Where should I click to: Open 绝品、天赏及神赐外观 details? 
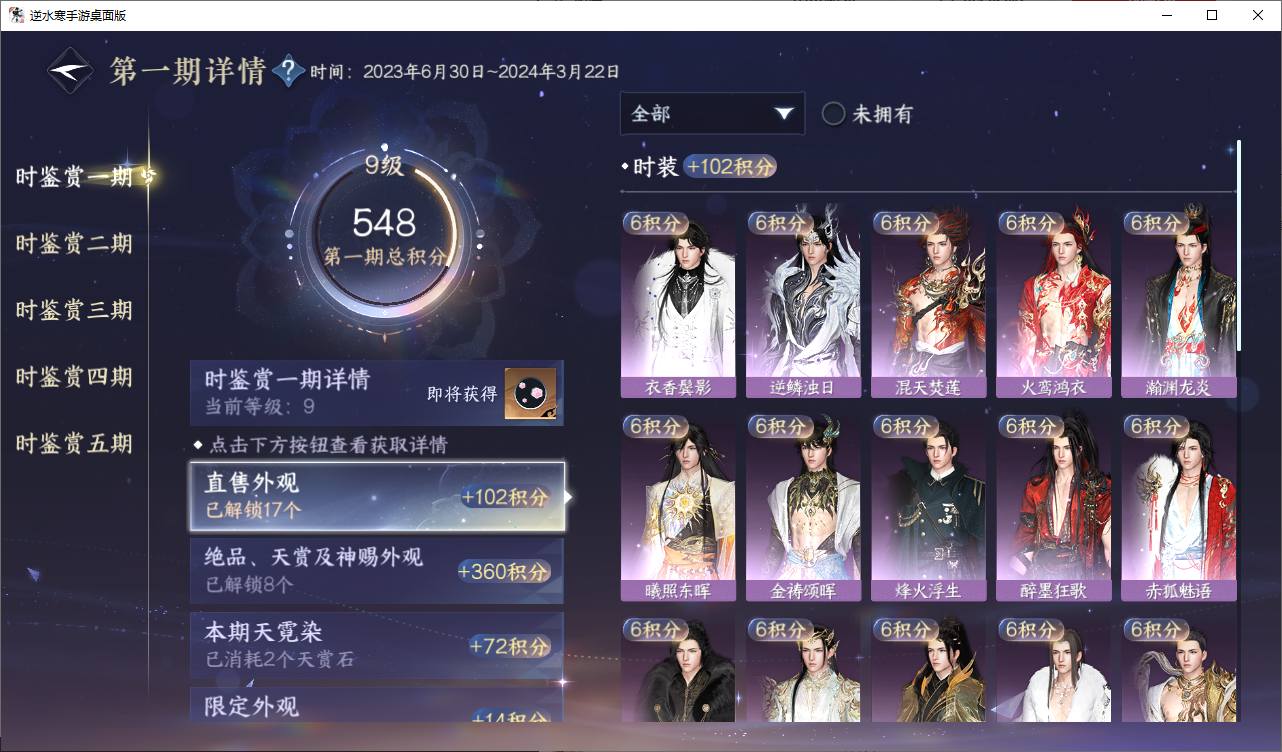[x=377, y=570]
